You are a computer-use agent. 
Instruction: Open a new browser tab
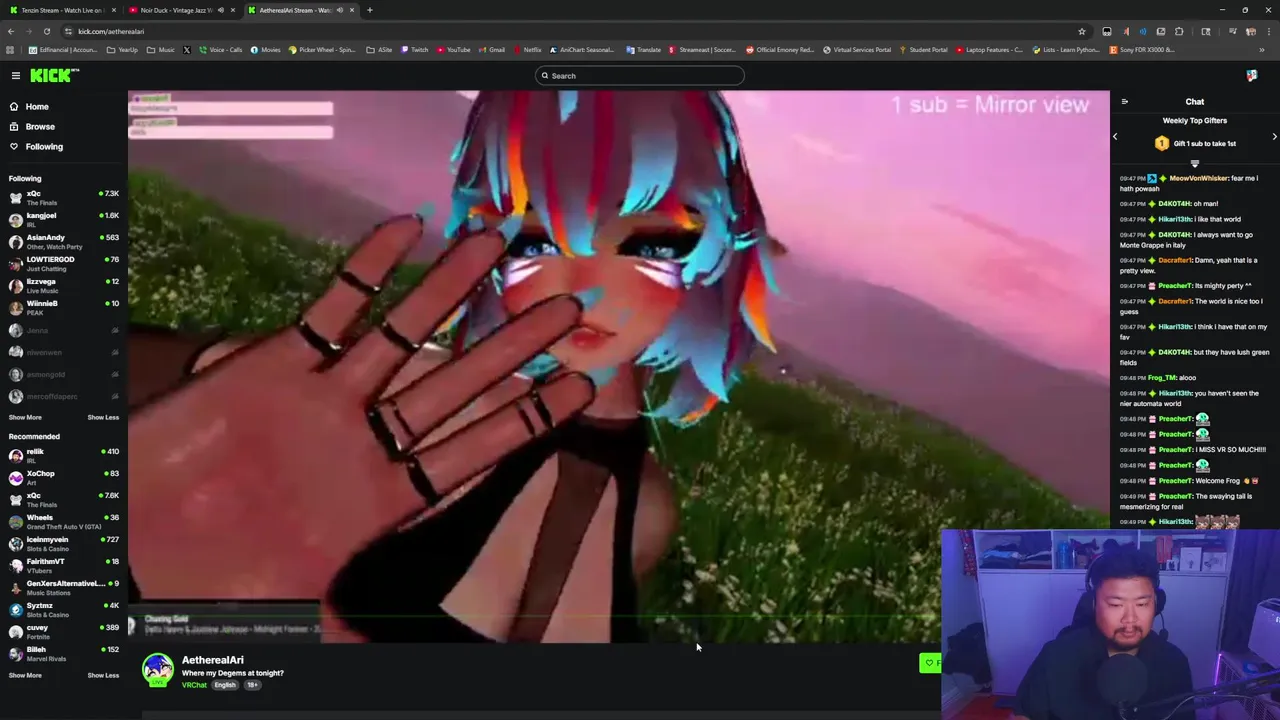[369, 10]
